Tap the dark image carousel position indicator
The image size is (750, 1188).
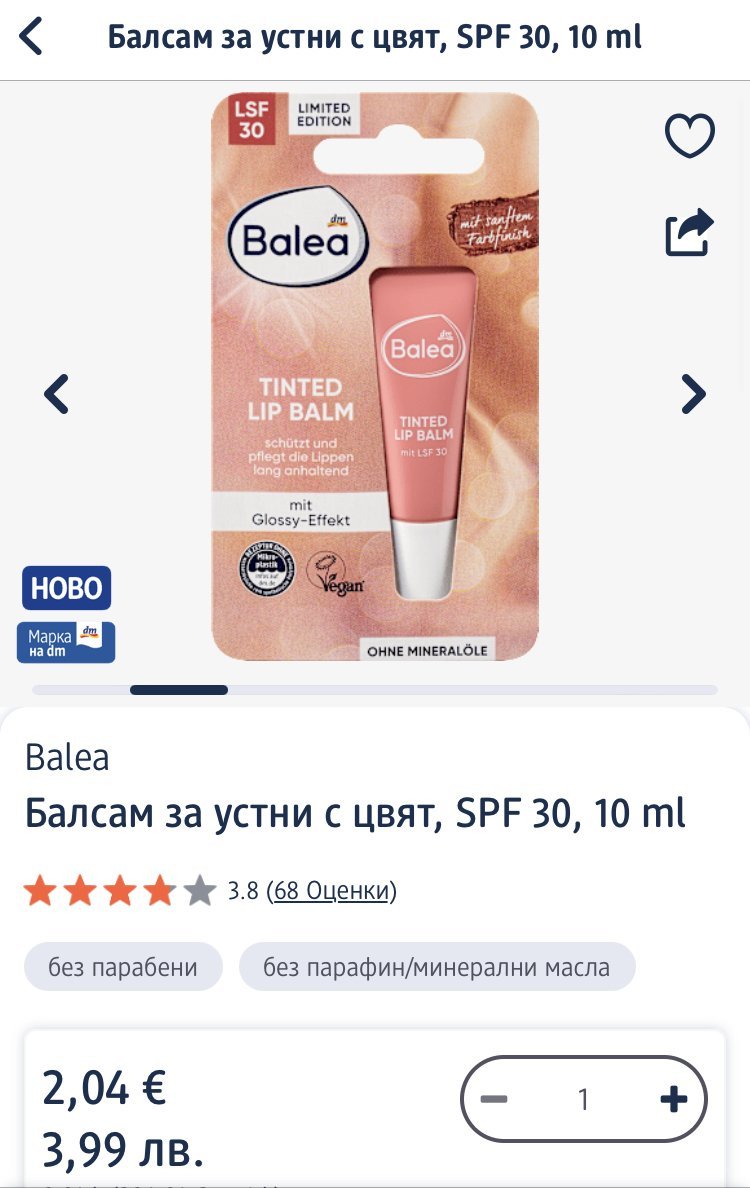(179, 689)
